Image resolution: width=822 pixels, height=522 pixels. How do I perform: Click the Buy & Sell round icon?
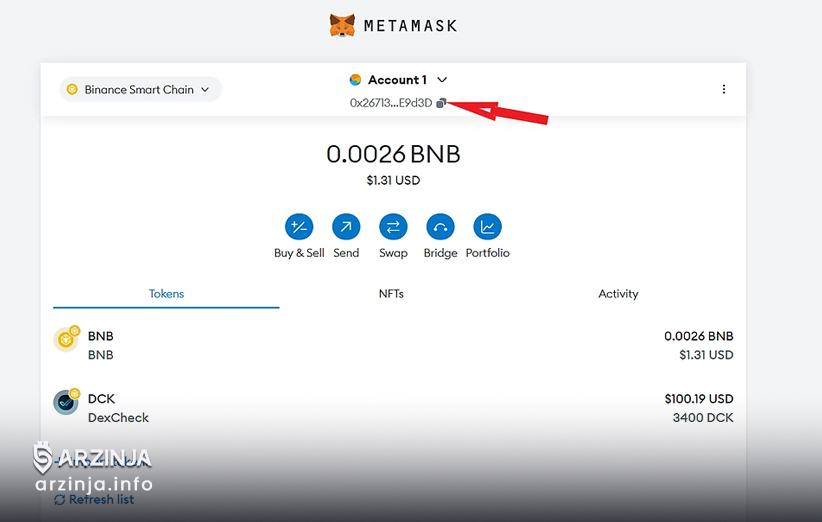point(299,227)
